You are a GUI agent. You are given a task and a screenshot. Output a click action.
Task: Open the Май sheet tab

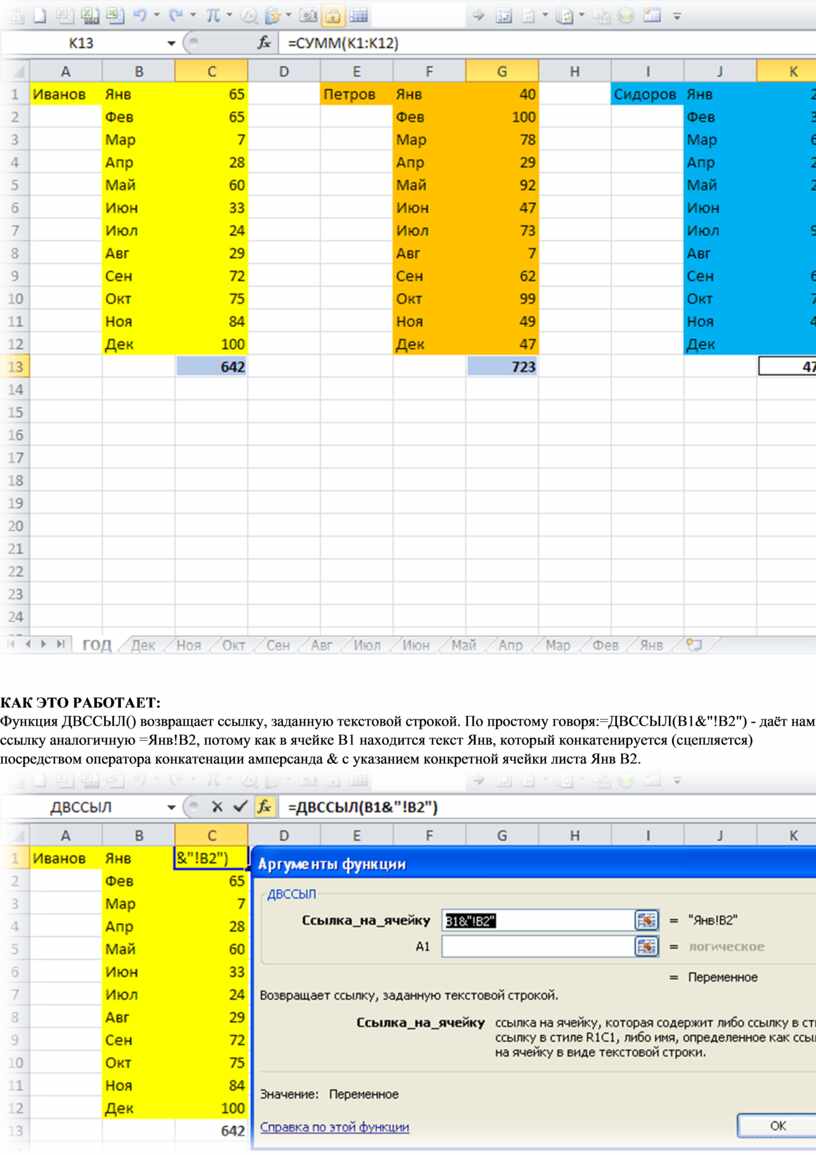coord(463,645)
